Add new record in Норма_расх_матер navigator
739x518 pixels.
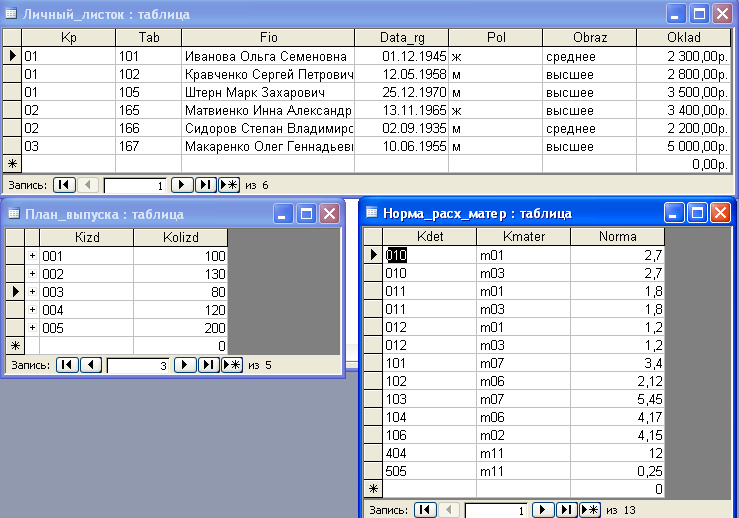590,510
